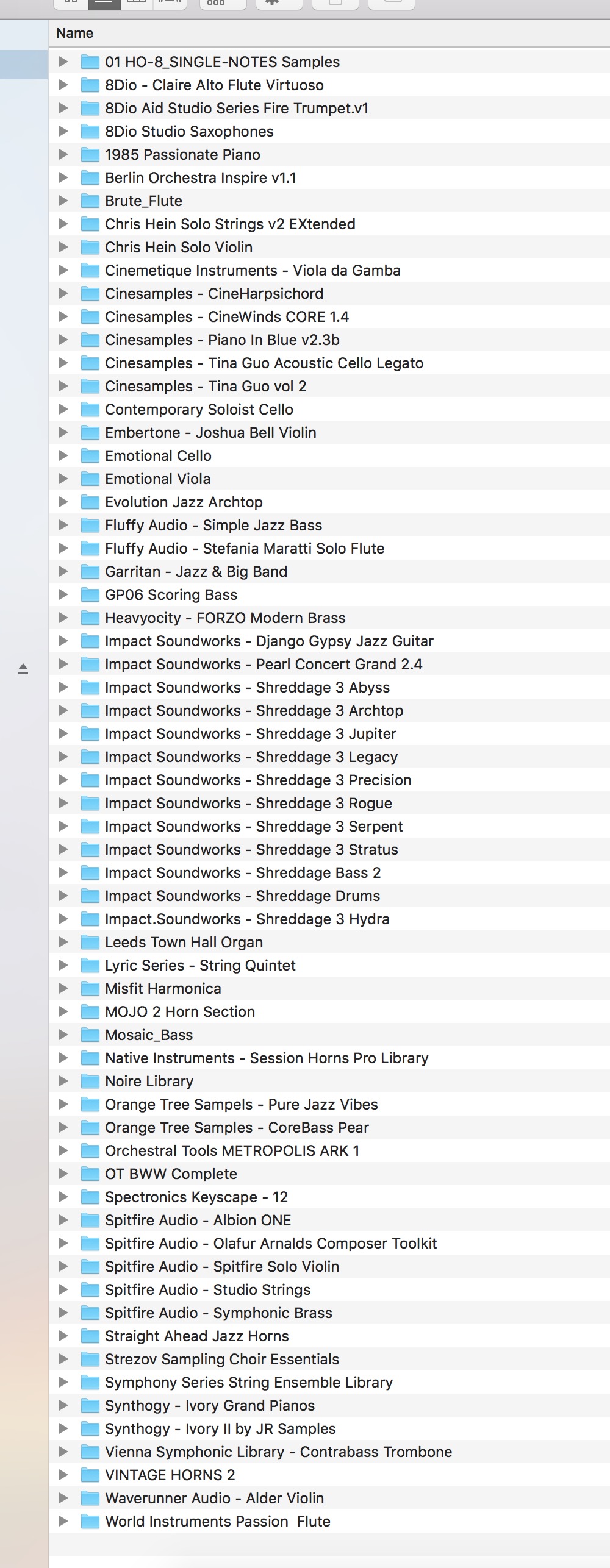
Task: Expand the VINTAGE HORNS 2 folder
Action: click(63, 1475)
